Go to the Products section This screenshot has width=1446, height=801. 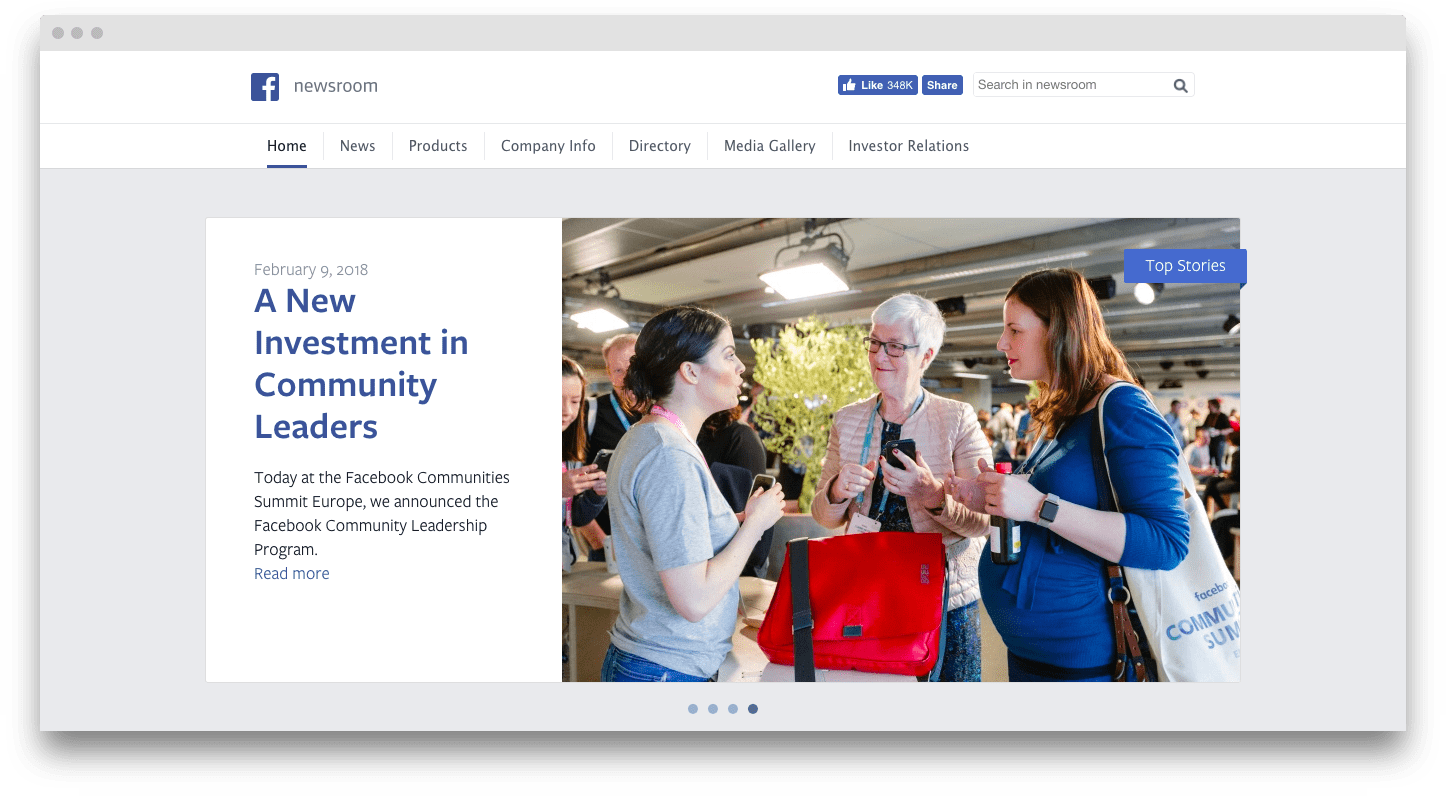click(x=438, y=146)
